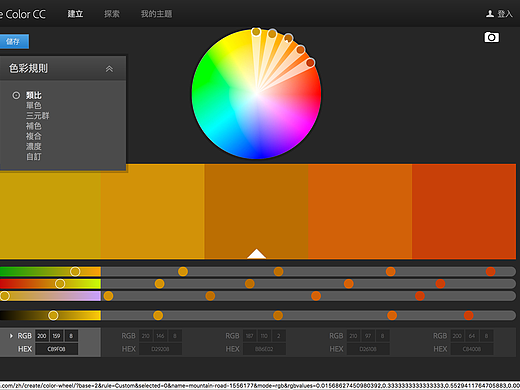Click the third-row slider dot under the C84008 swatch
This screenshot has width=520, height=390.
[420, 296]
